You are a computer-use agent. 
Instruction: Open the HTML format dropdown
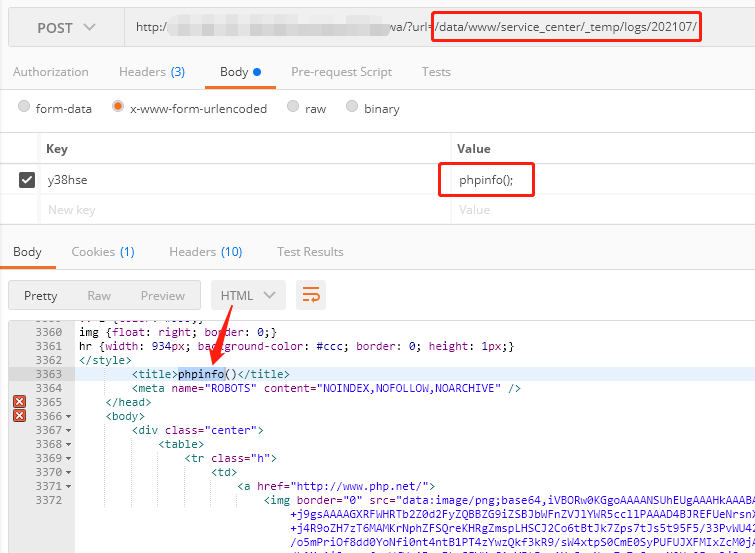[248, 295]
